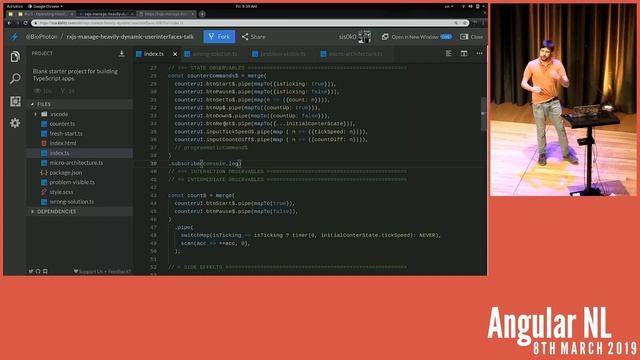The width and height of the screenshot is (640, 360).
Task: Click the project title rxjs-manage-heavily-dynamic-userinterfaces-talk
Action: pyautogui.click(x=130, y=37)
